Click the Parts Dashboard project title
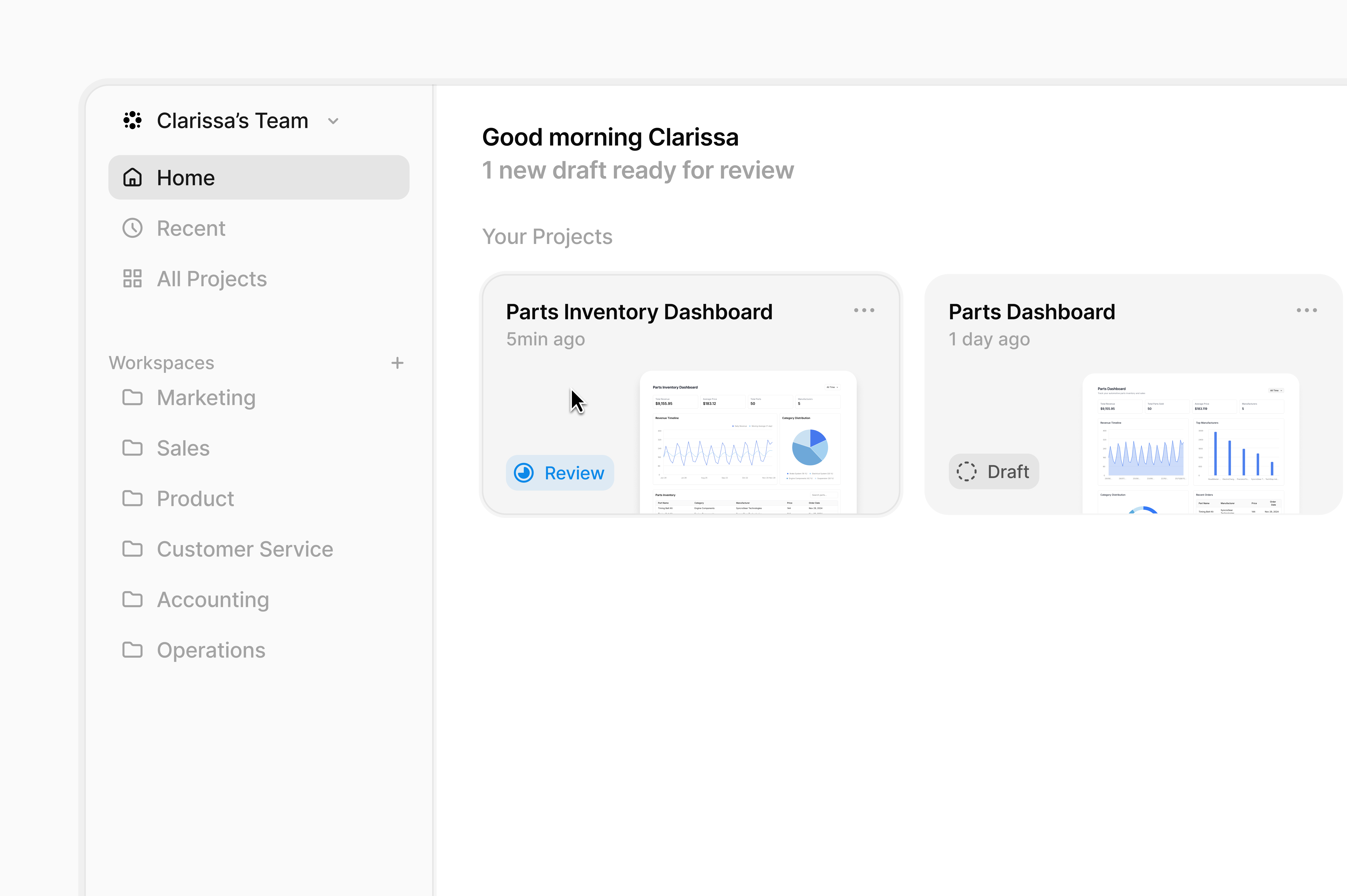The height and width of the screenshot is (896, 1347). [1032, 312]
